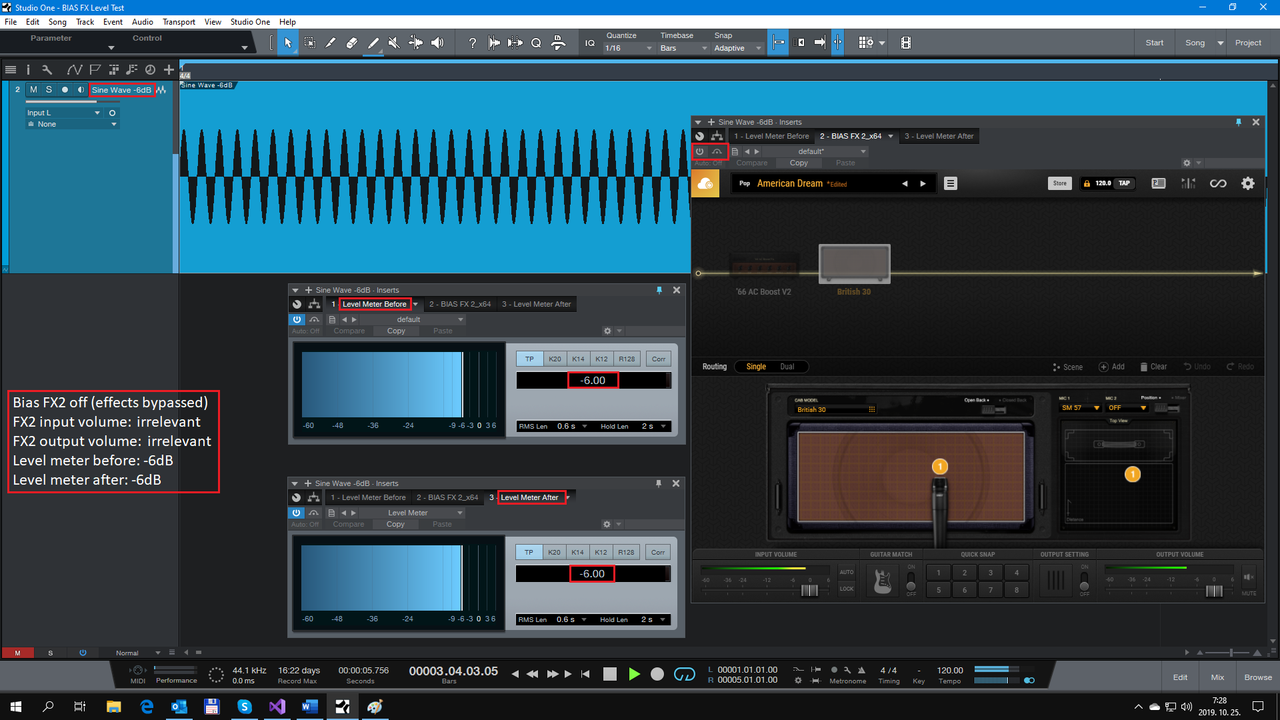Click the BIAS FX output mute speaker icon
This screenshot has width=1280, height=720.
pyautogui.click(x=1247, y=577)
